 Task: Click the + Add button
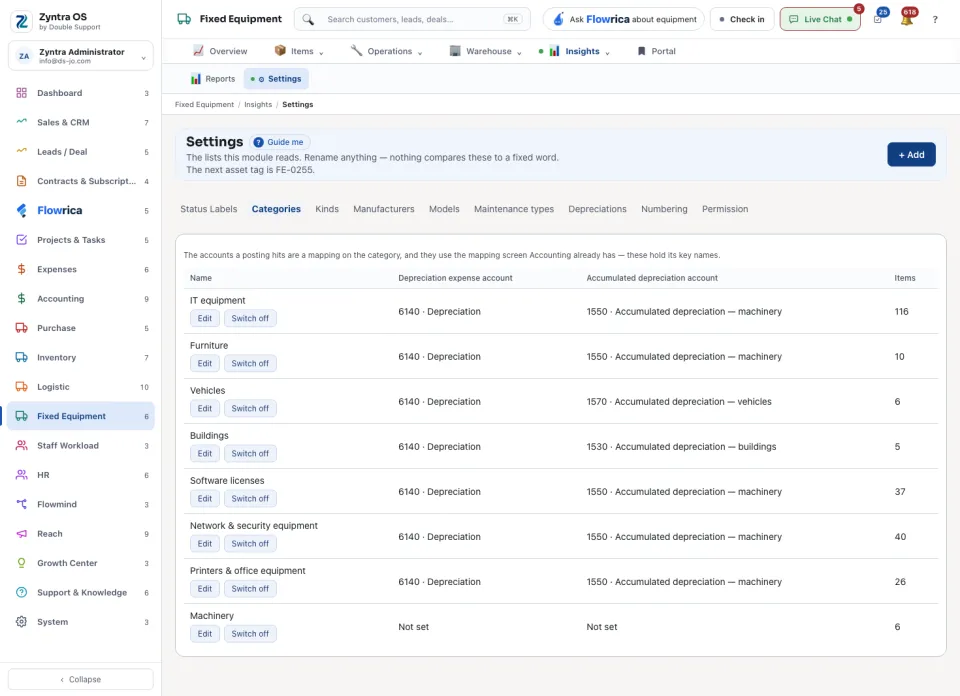[911, 155]
